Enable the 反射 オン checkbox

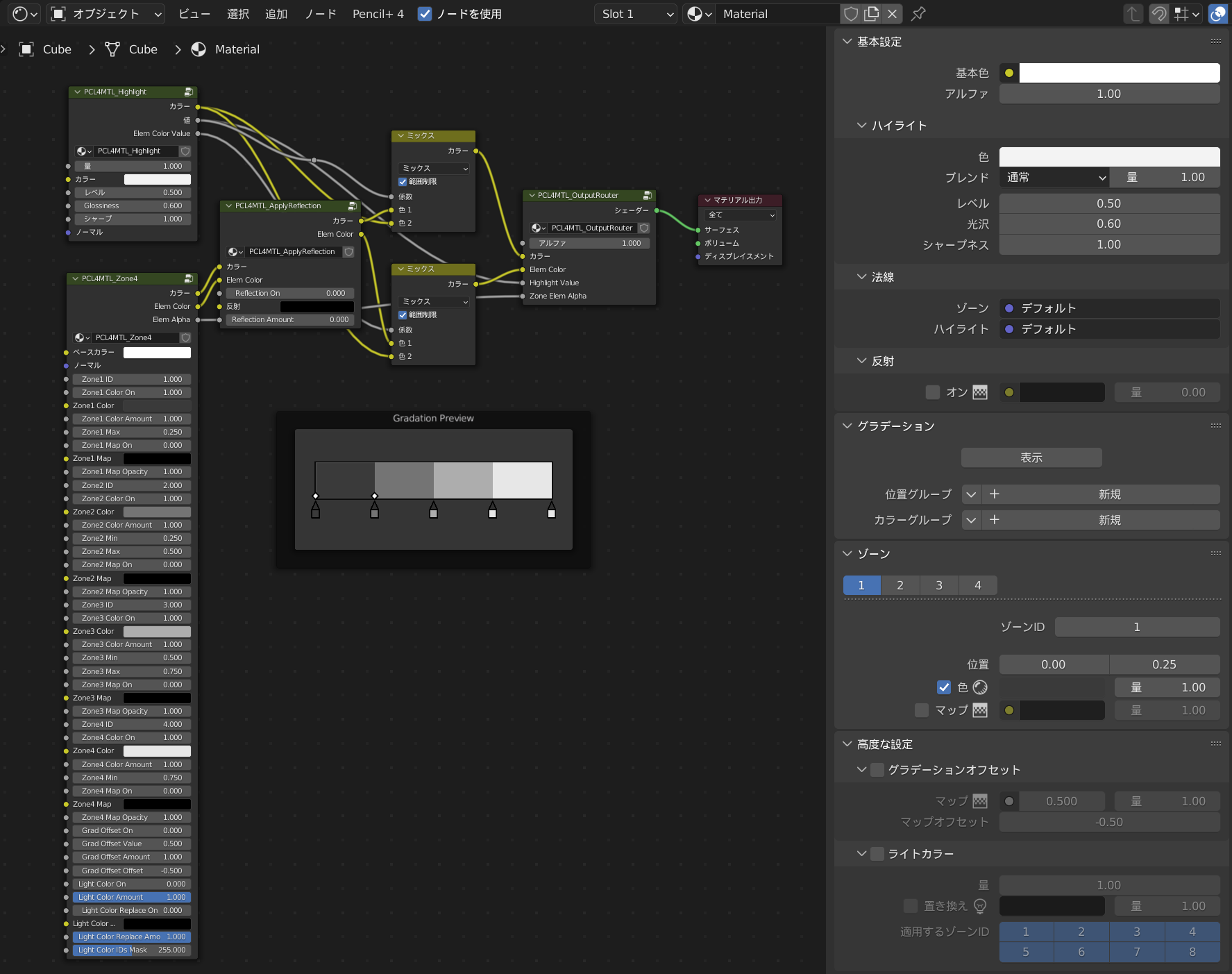[933, 392]
